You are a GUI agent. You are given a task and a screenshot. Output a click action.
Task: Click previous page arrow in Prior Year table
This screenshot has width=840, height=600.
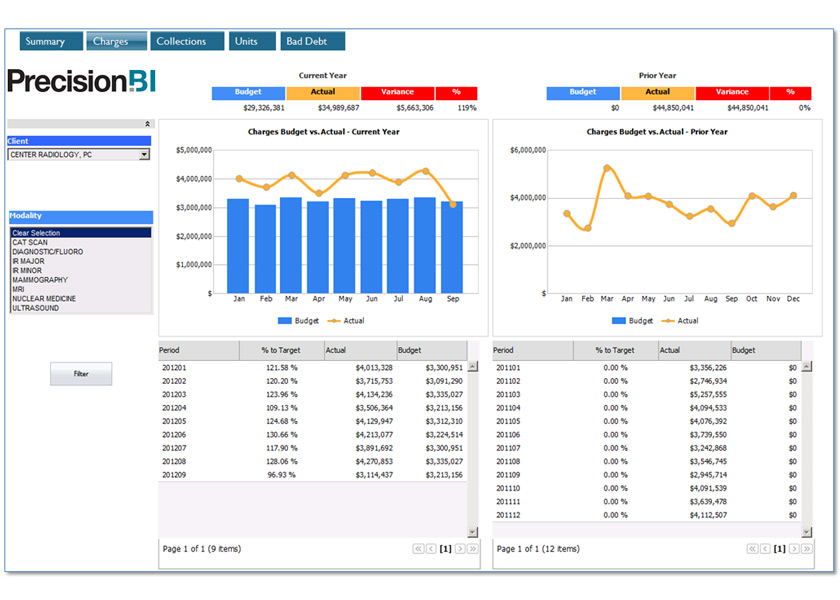pos(765,549)
